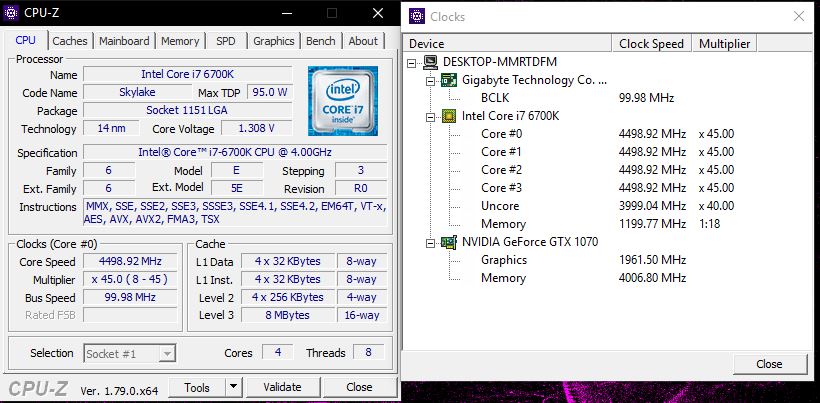The image size is (820, 403).
Task: Minimize the CPU-Z window
Action: (x=286, y=14)
